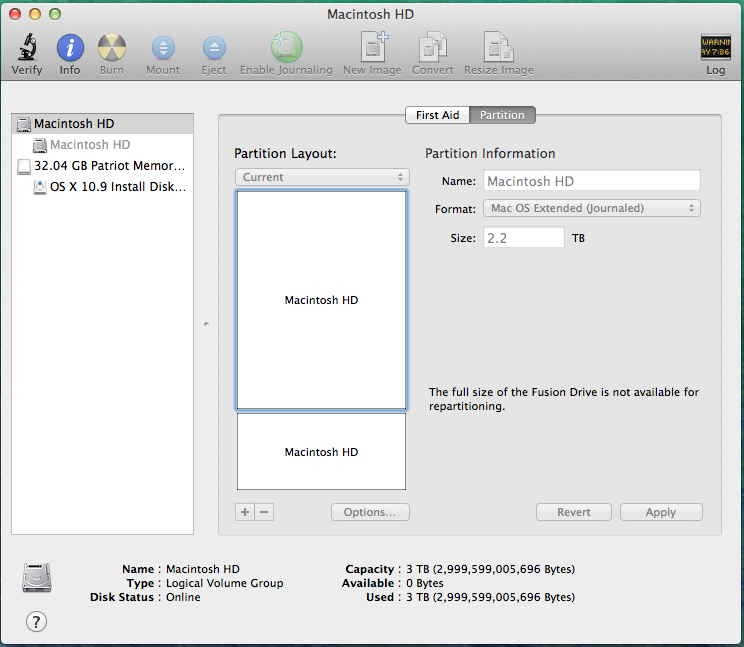Click the Available 0 Bytes text
The image size is (744, 647).
click(x=425, y=583)
